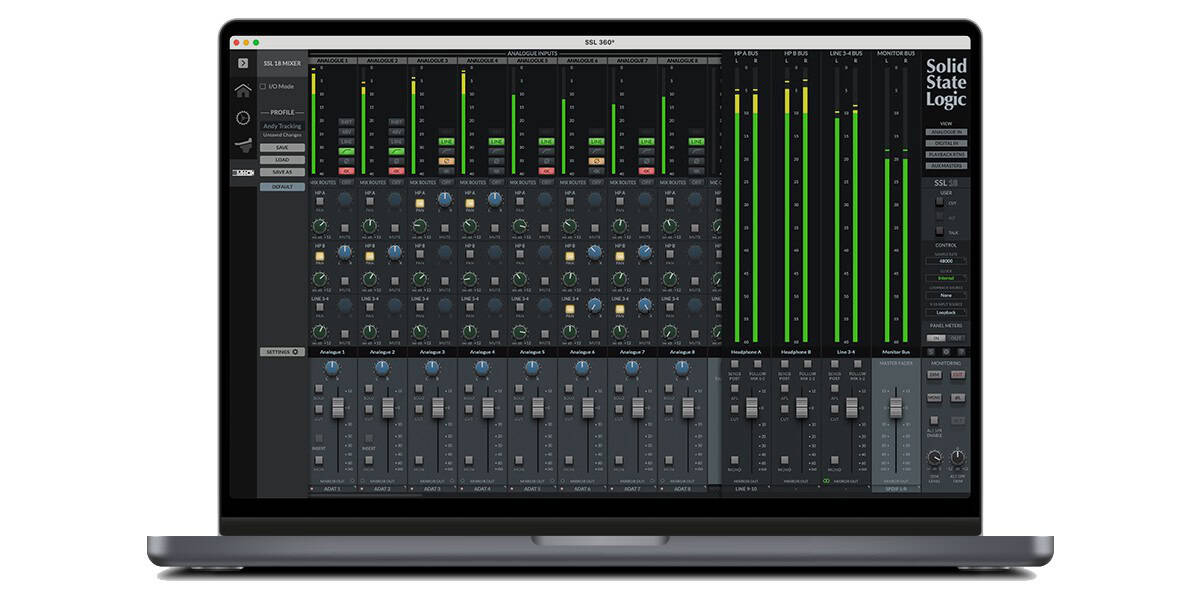
Task: Switch view to ANALOGUE IN
Action: (945, 132)
